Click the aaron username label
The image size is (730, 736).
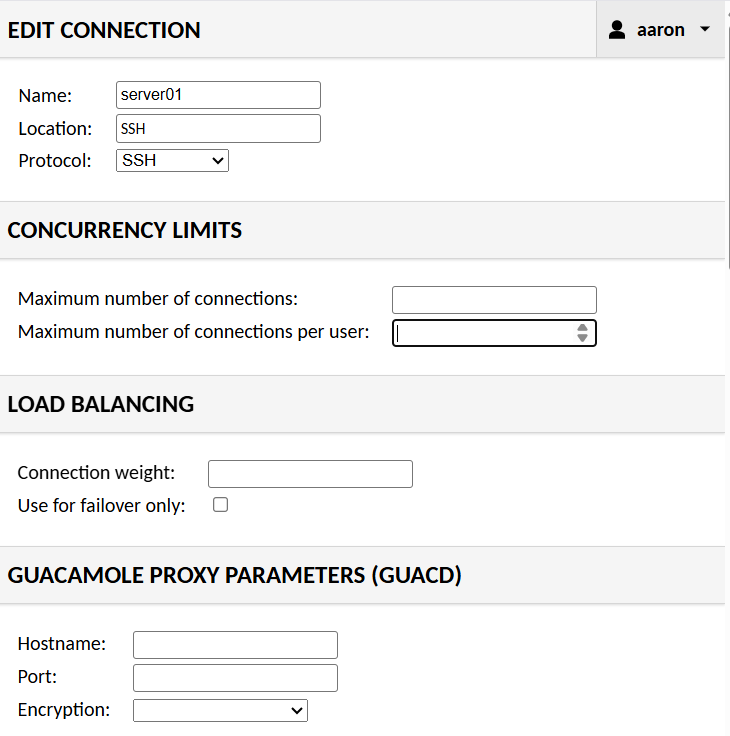click(x=660, y=30)
